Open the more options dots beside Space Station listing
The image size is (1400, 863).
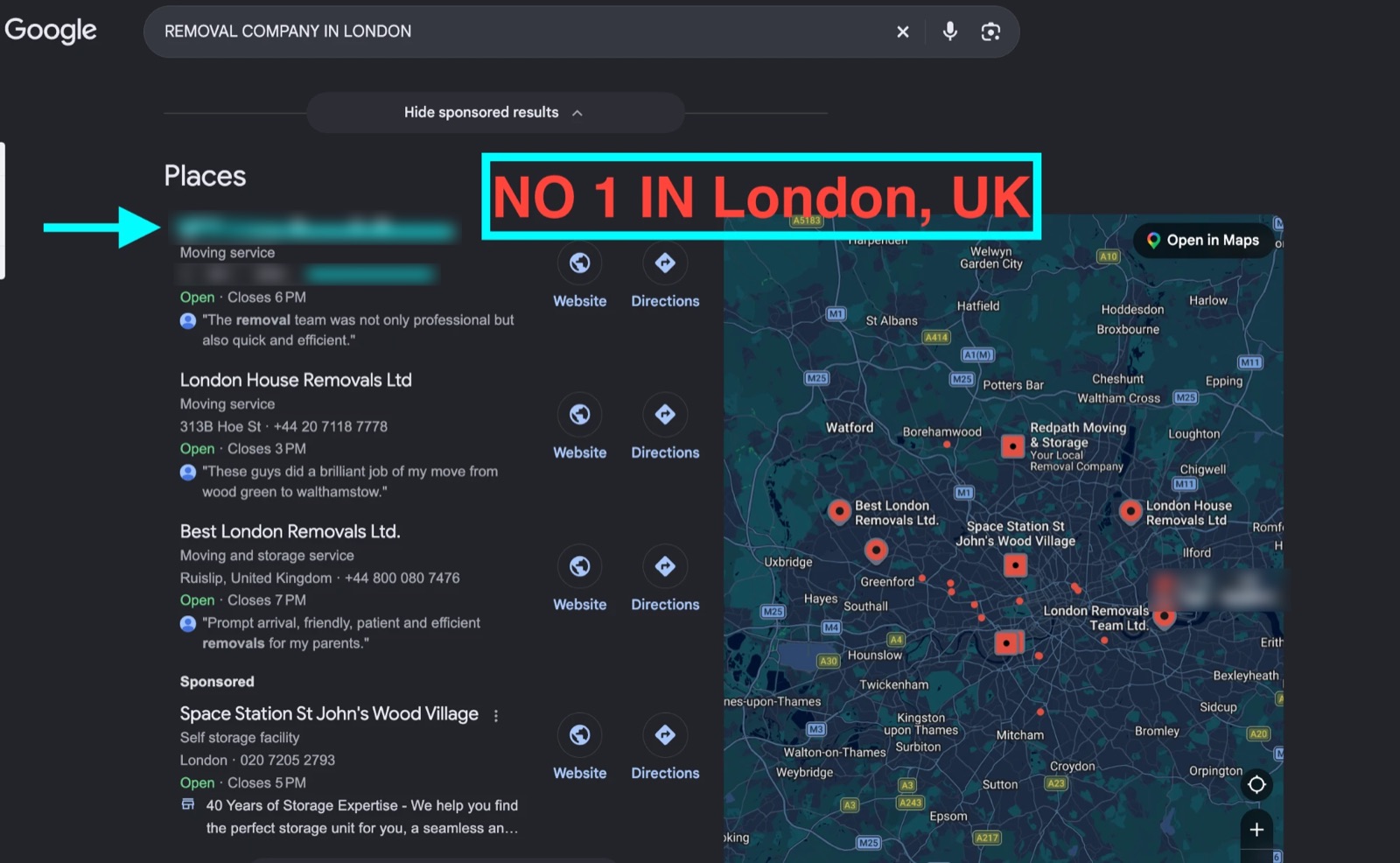coord(496,715)
